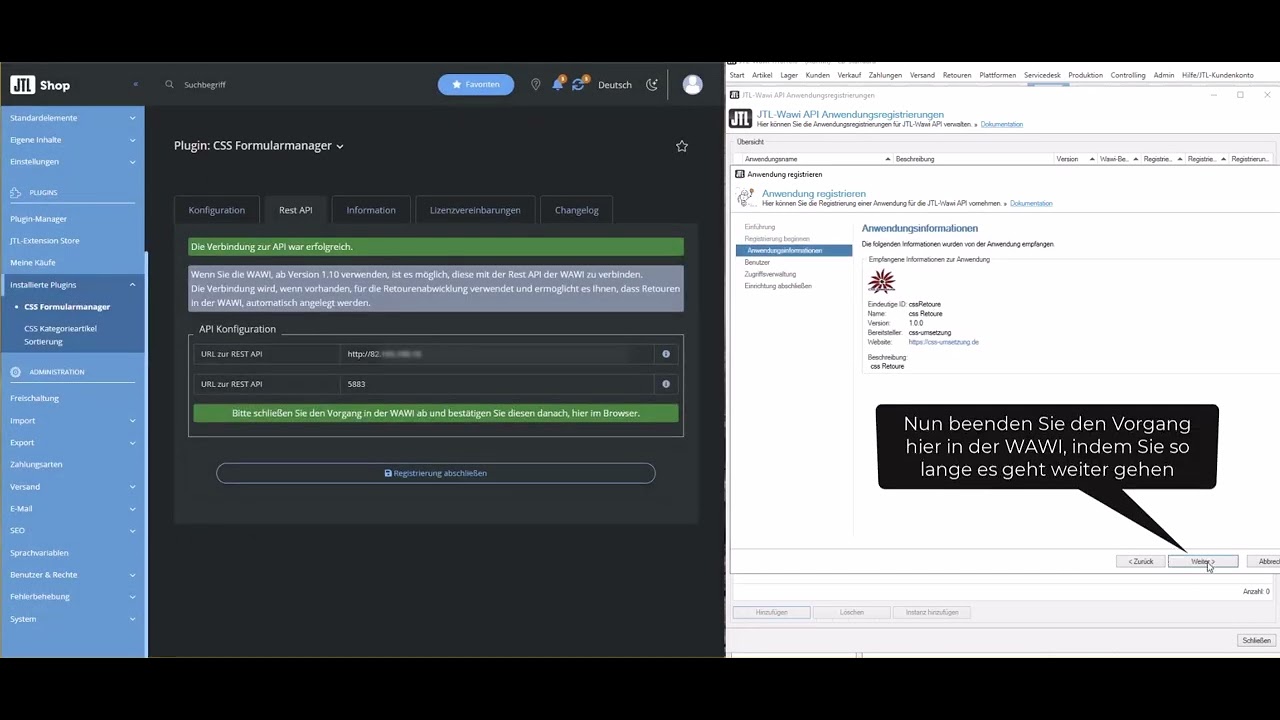Click the JTL logo in Wawi dialog

click(740, 119)
